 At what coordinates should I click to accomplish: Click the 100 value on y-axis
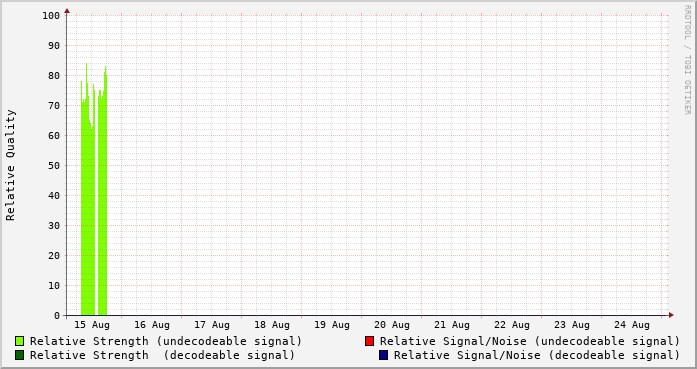[51, 16]
